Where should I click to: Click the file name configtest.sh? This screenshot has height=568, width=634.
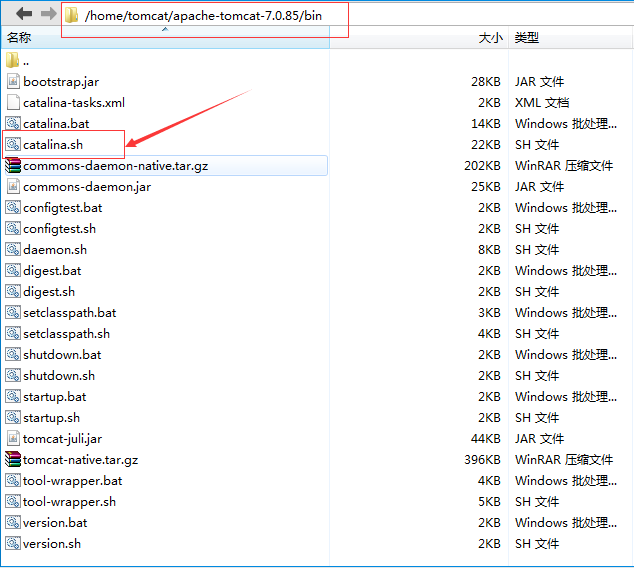(59, 229)
